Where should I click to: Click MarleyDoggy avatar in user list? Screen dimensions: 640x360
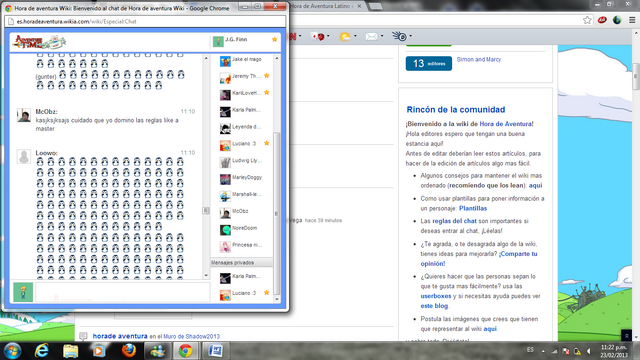tap(225, 180)
